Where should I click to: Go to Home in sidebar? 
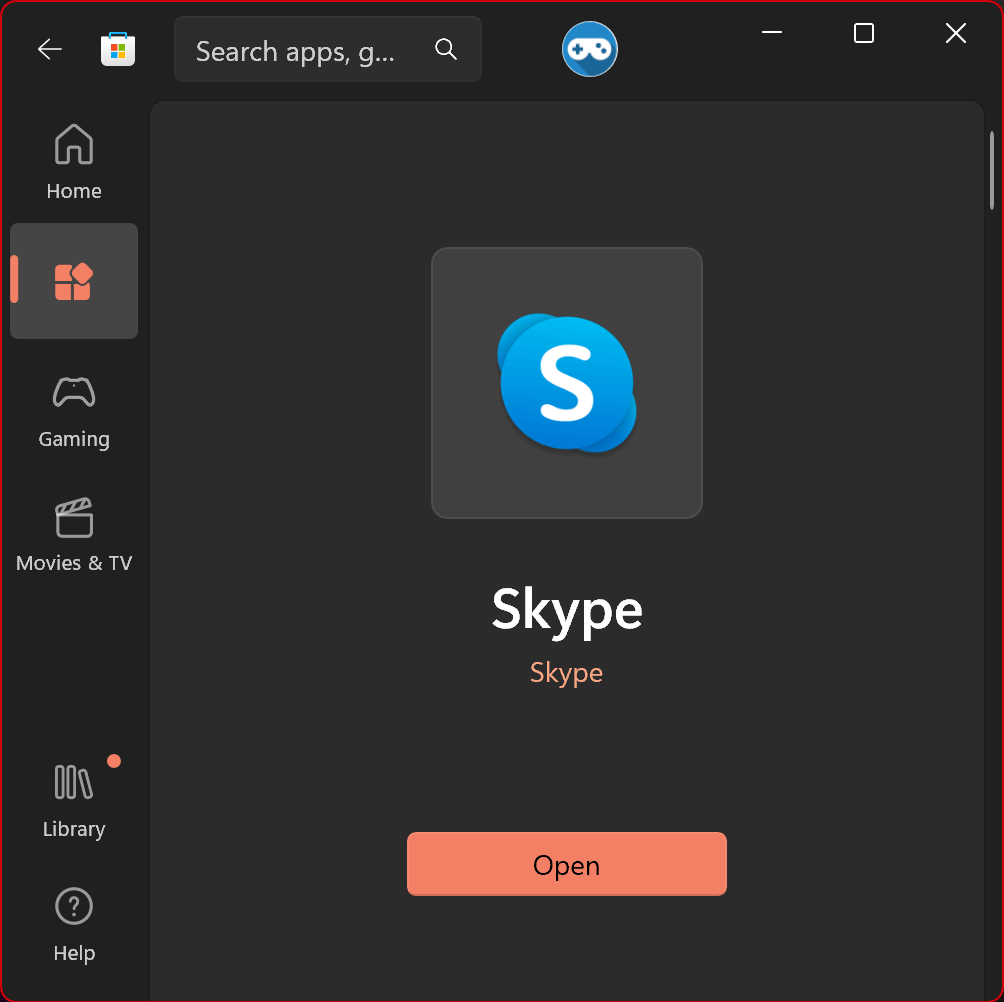(x=74, y=162)
